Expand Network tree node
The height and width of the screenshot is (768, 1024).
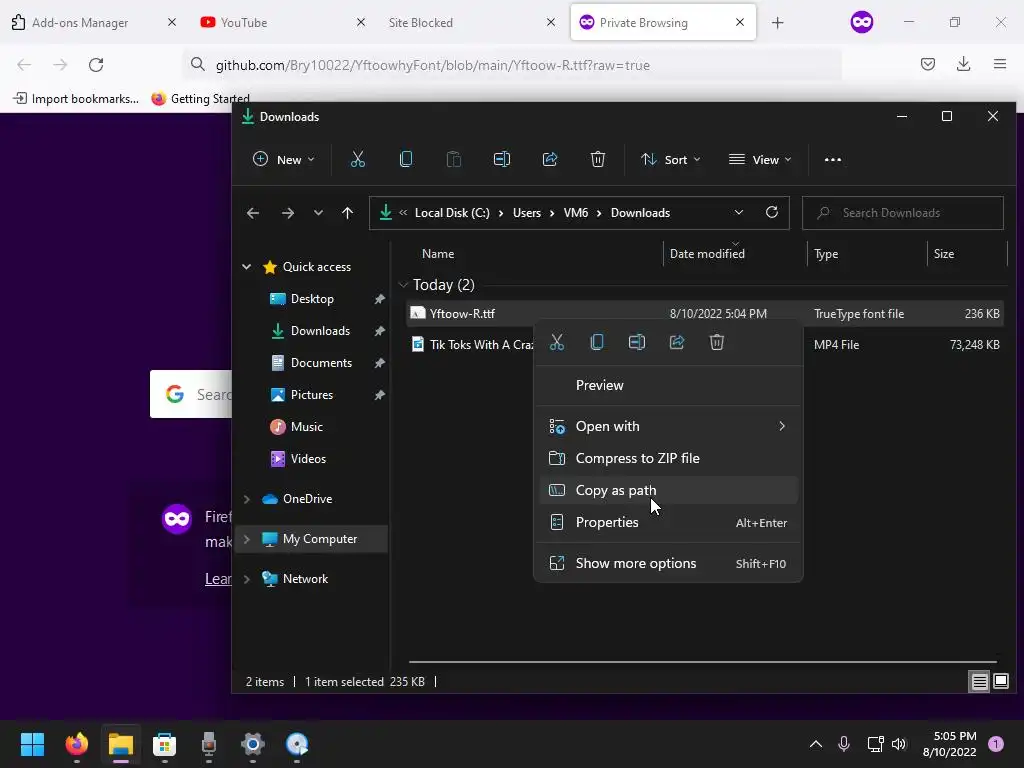(247, 579)
